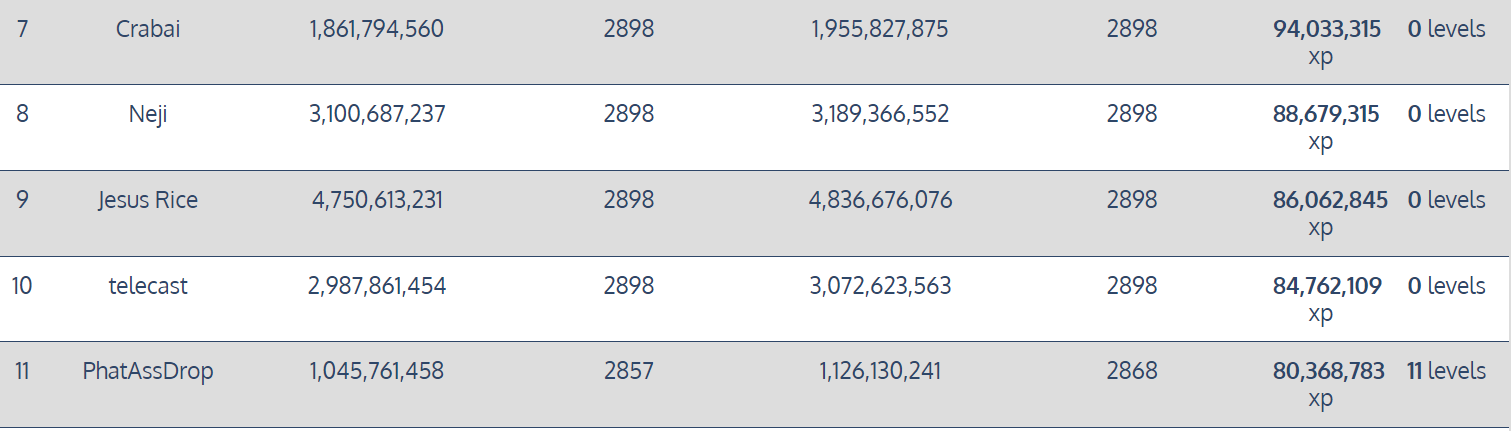Select the Jesus Rice player name

tap(148, 200)
